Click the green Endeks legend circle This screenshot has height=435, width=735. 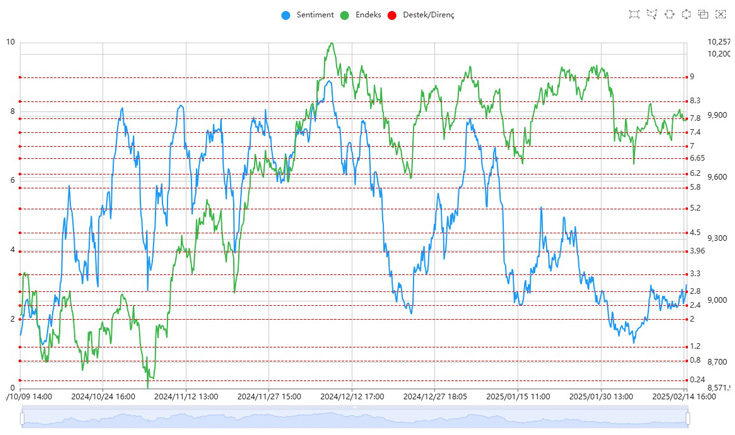click(x=346, y=15)
